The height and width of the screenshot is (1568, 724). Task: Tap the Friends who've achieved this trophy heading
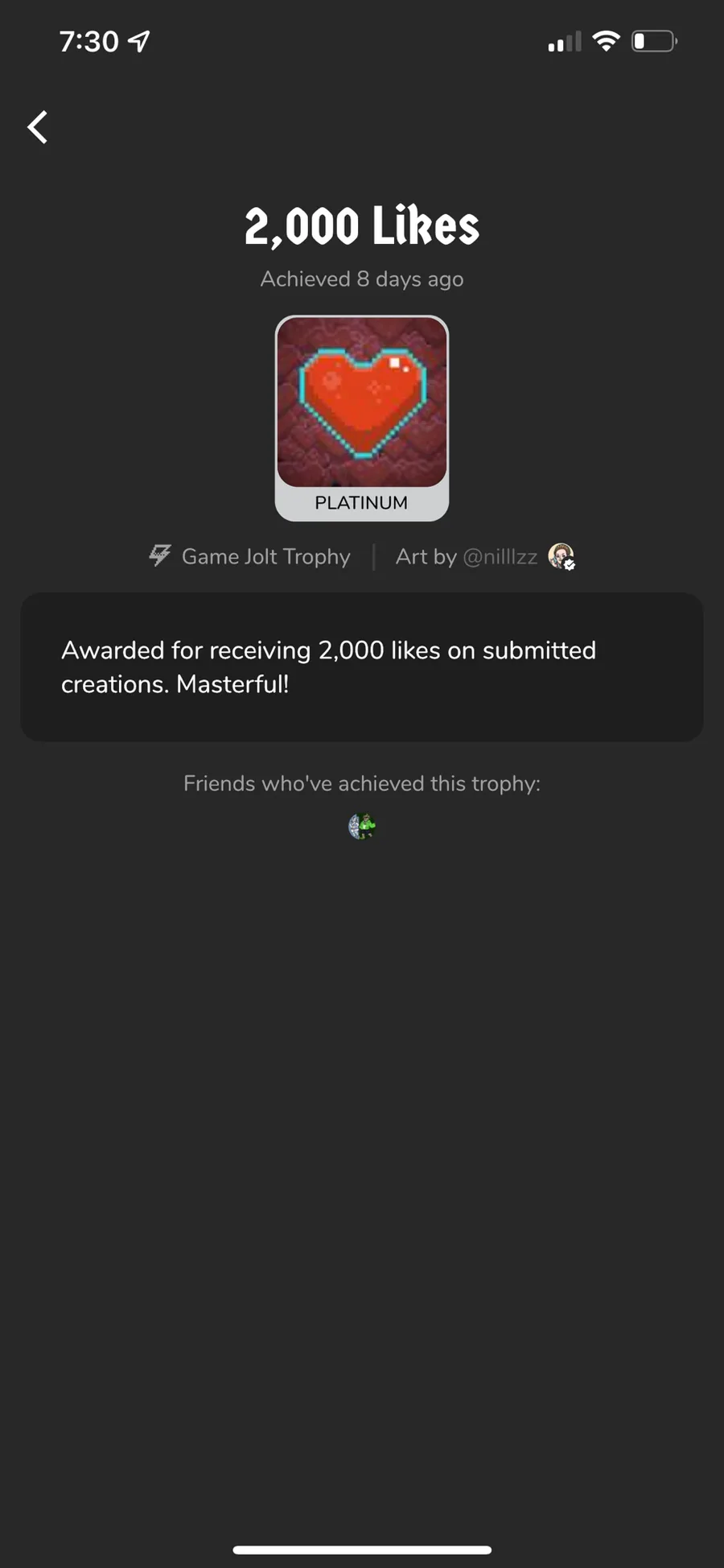362,783
